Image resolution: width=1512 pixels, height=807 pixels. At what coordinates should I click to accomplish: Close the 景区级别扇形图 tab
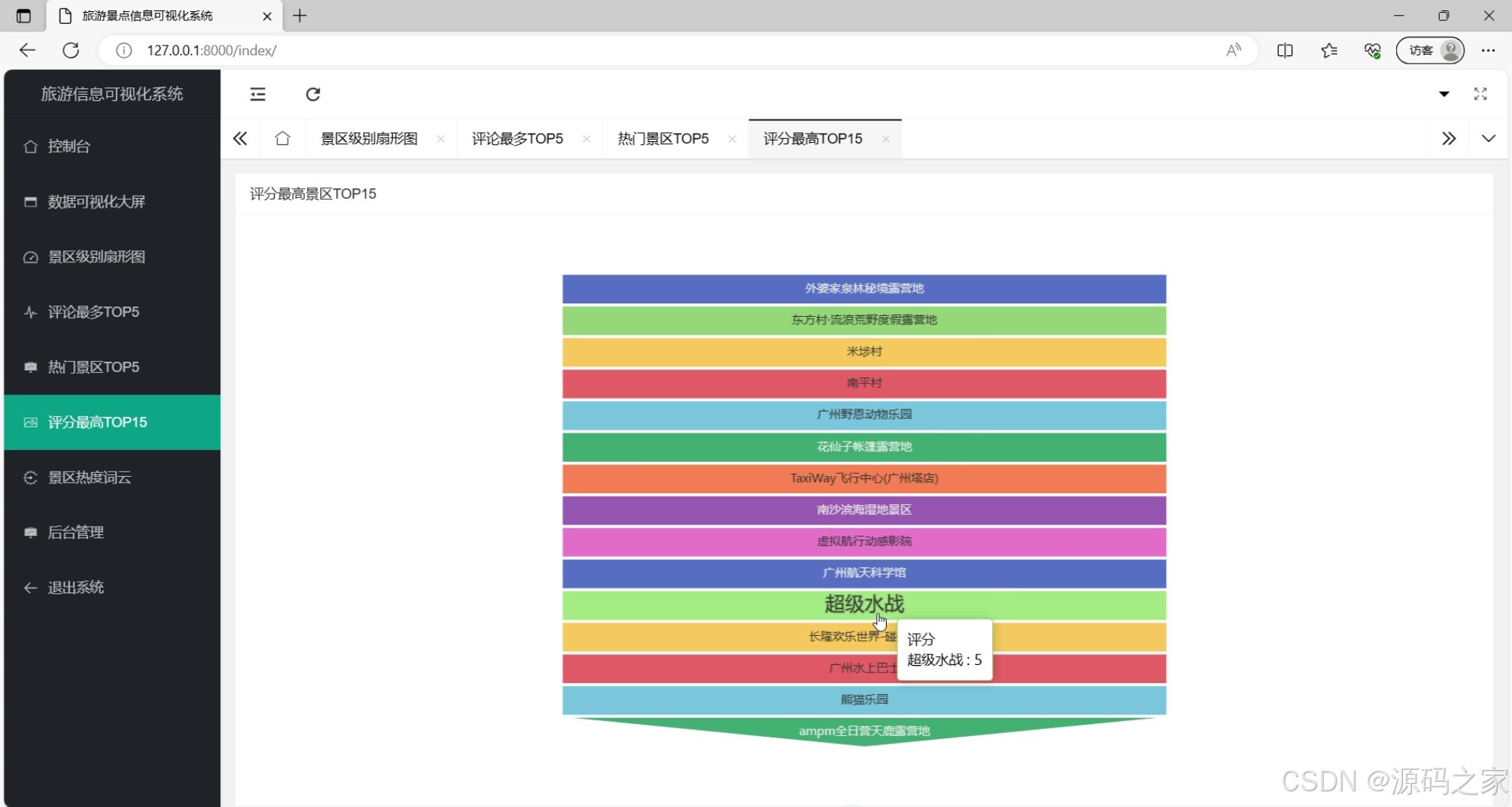click(441, 139)
